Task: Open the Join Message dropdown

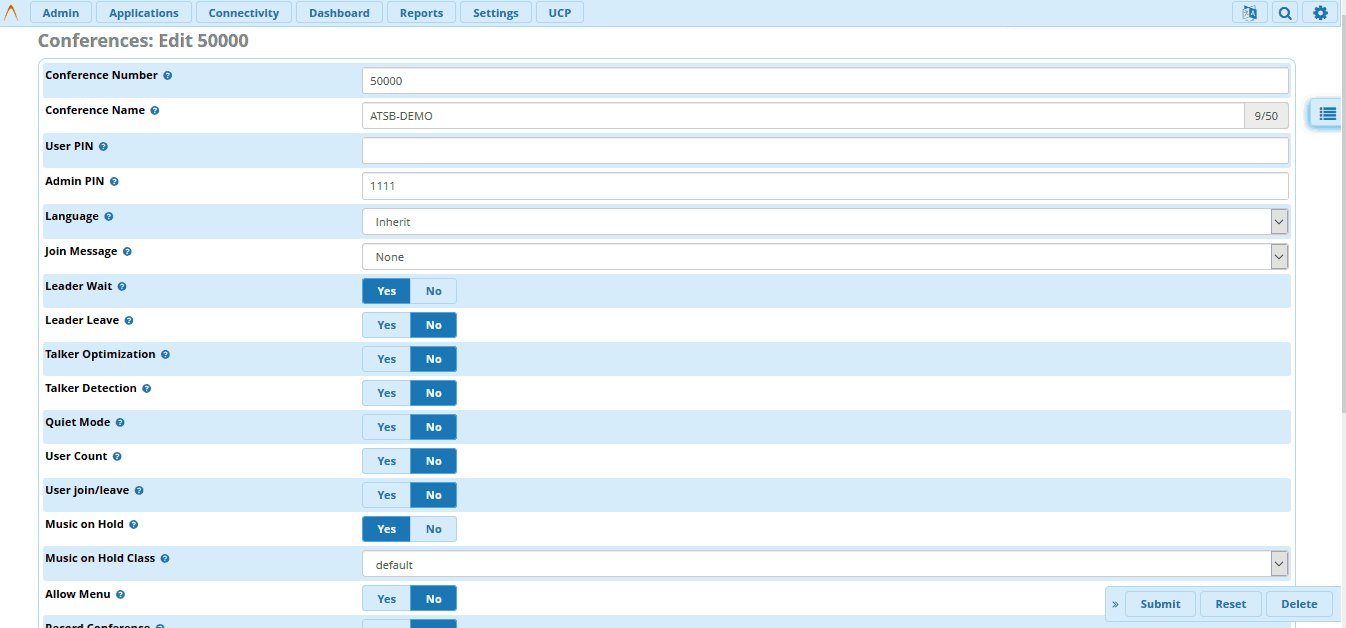Action: tap(825, 257)
